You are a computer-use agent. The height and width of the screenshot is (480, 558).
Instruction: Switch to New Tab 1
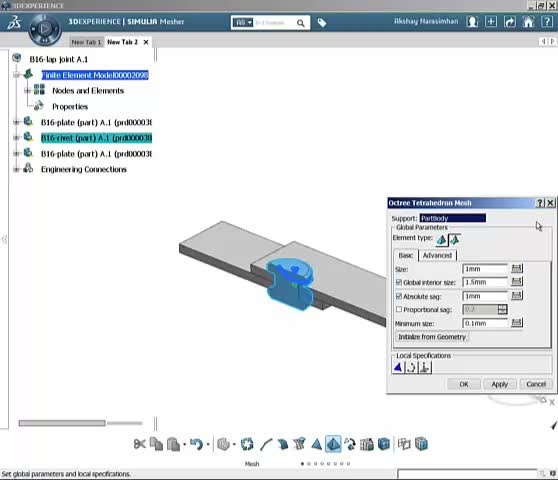coord(86,42)
